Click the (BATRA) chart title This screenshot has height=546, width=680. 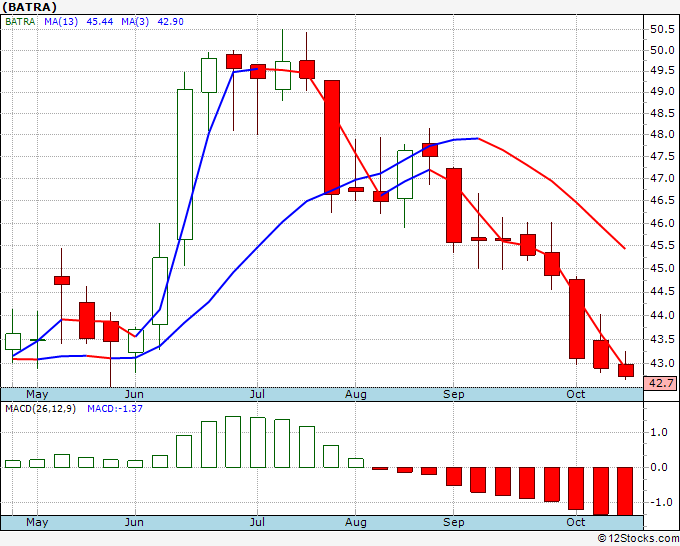[x=29, y=7]
